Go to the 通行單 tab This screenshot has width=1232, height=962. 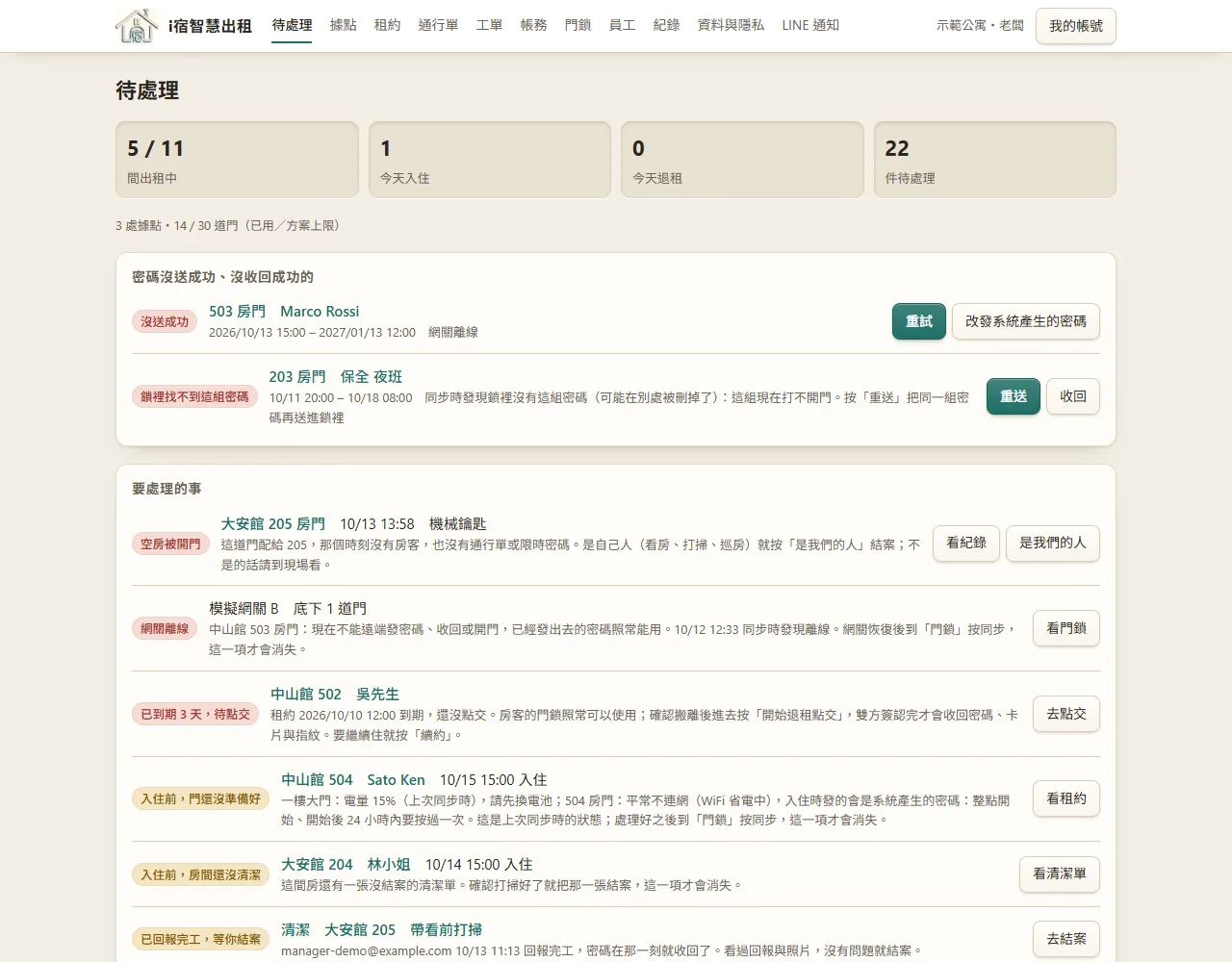click(x=439, y=25)
